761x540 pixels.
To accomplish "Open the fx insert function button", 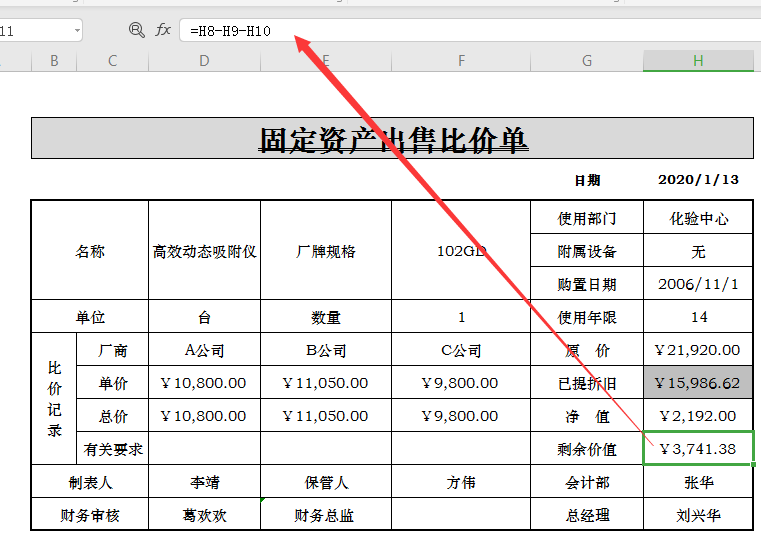I will point(163,30).
